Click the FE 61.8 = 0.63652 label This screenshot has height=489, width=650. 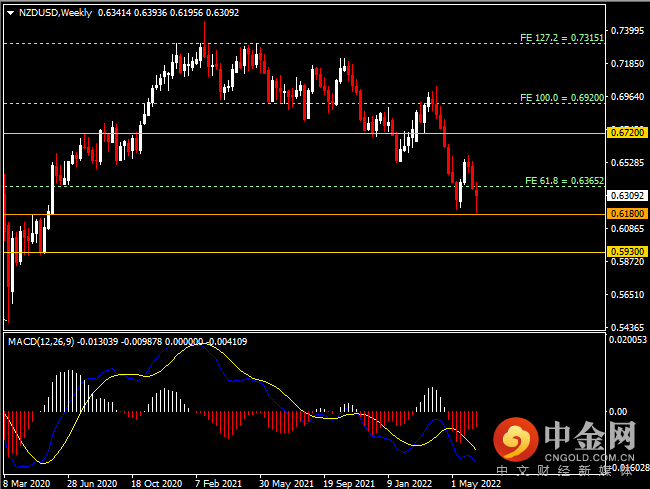(563, 181)
